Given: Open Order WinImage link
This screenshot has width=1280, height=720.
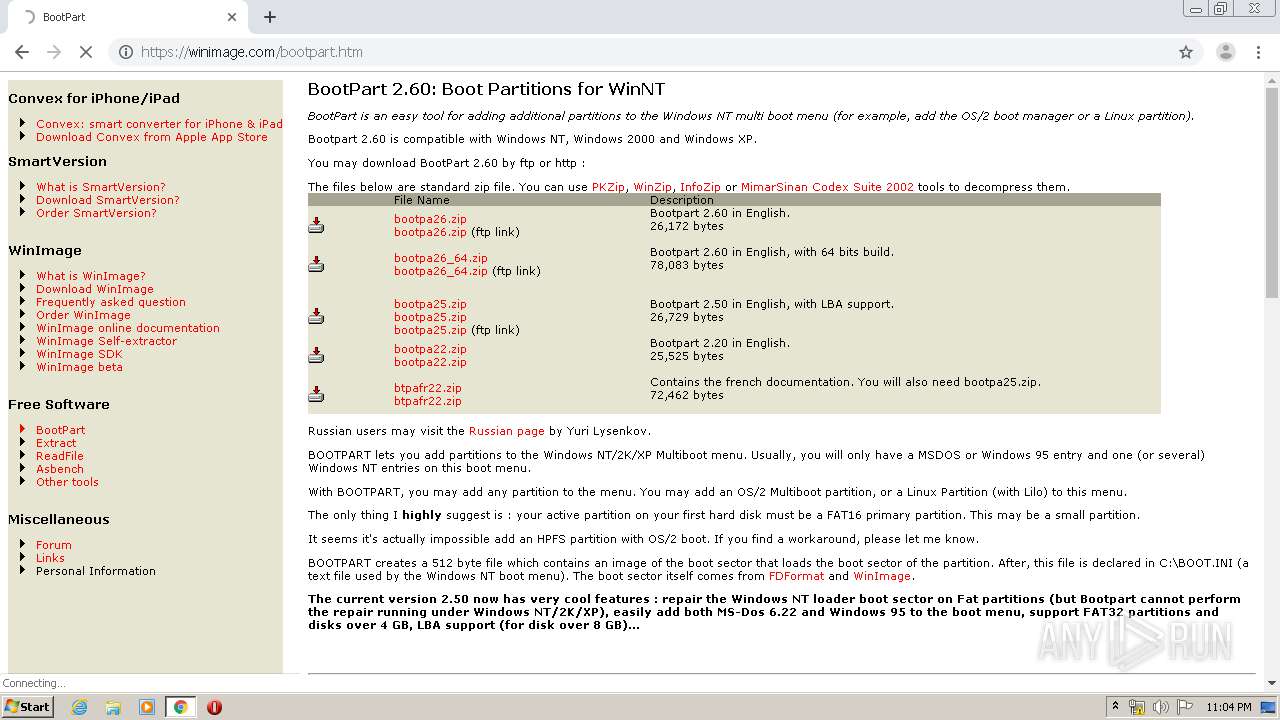Looking at the screenshot, I should (83, 315).
